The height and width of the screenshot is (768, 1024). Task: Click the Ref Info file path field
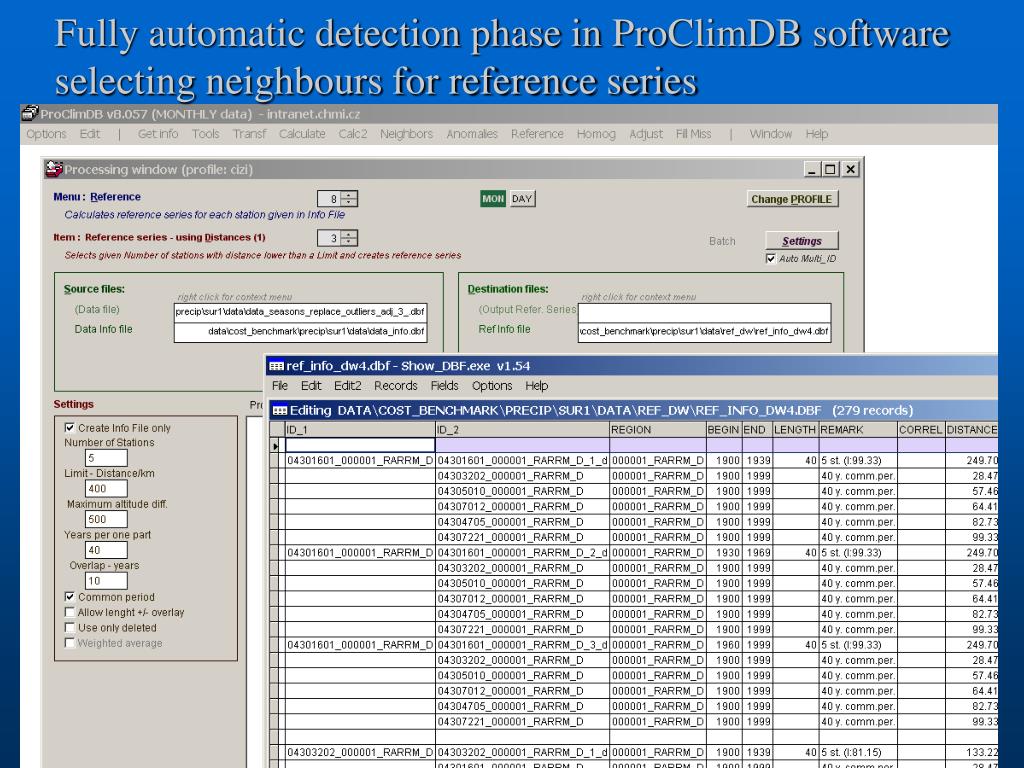(705, 332)
